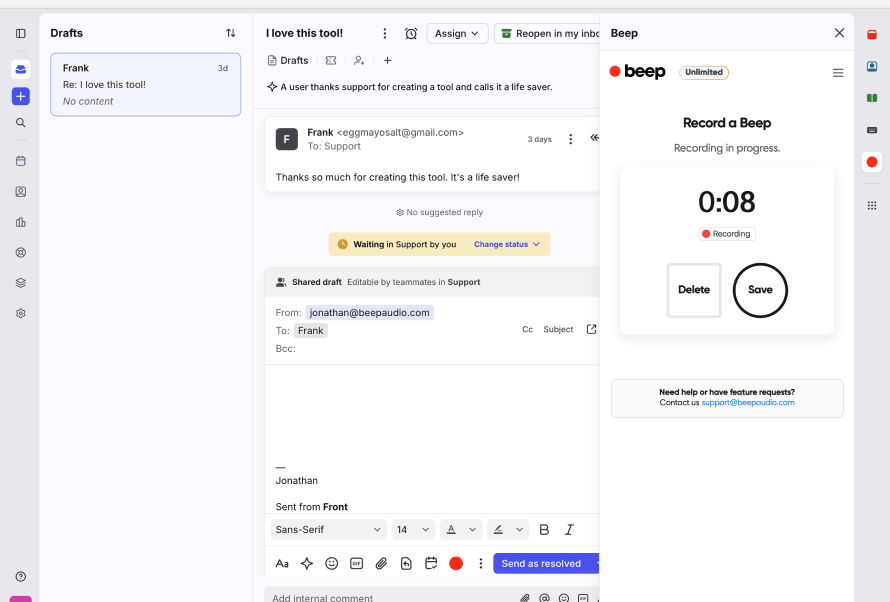Click Reopen in my inbox button
This screenshot has width=890, height=602.
[x=547, y=33]
